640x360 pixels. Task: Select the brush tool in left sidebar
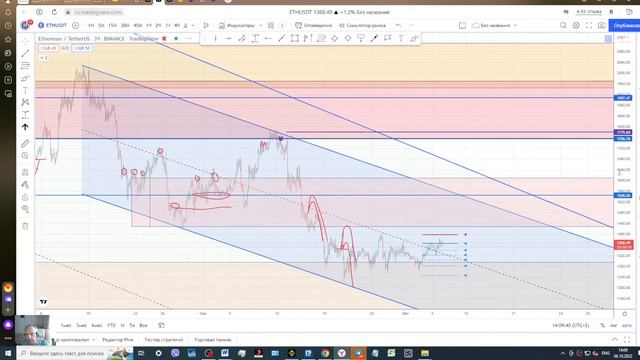point(25,78)
